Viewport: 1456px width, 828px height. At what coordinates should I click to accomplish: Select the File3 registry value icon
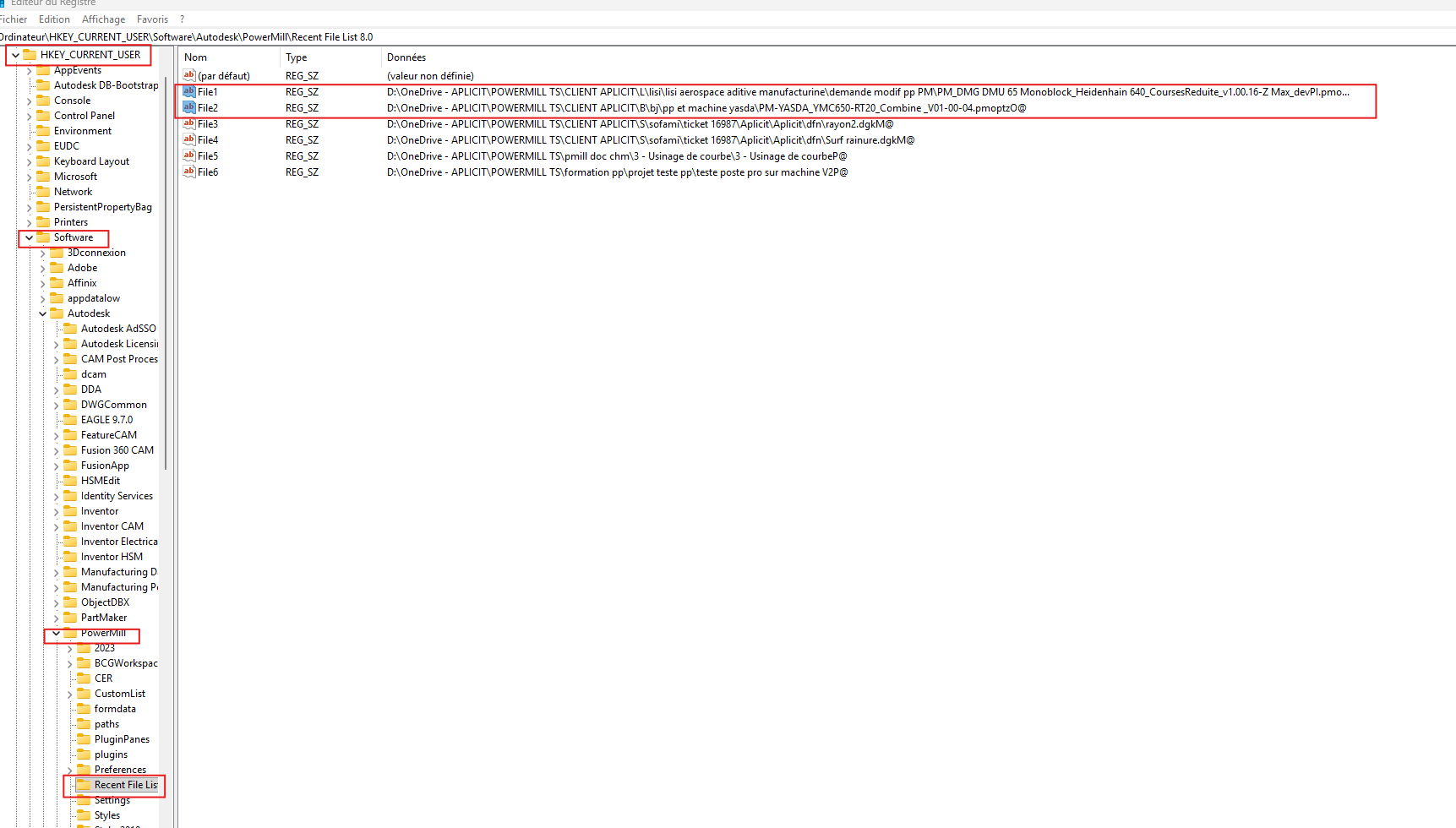[x=189, y=124]
